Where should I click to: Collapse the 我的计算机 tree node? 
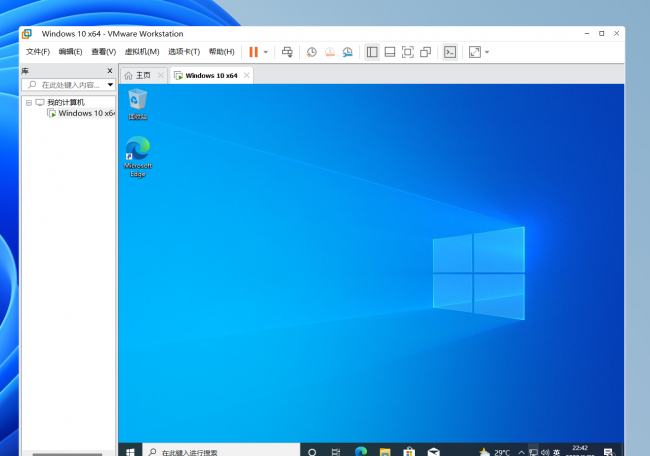(x=29, y=102)
